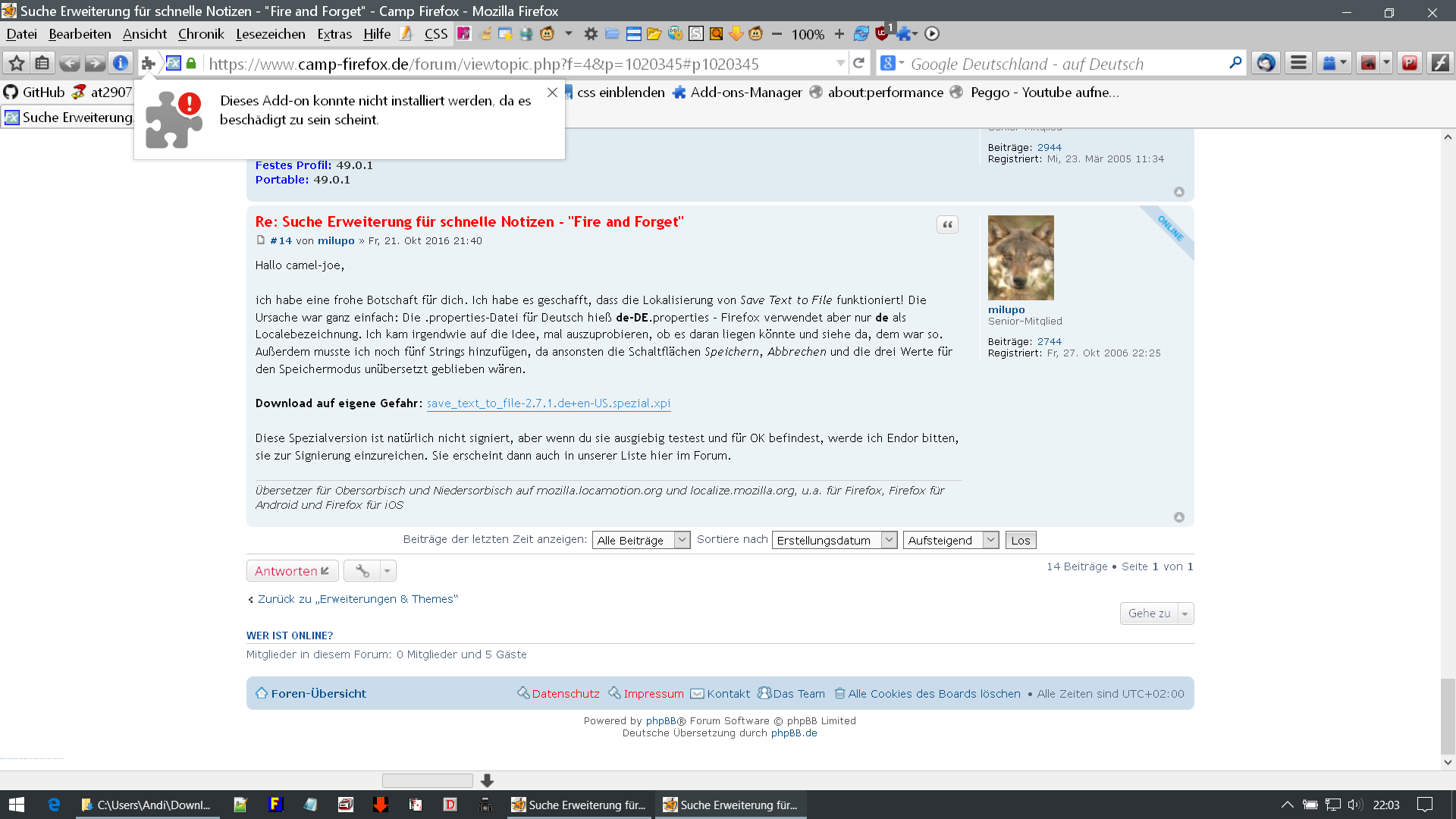Click the zoom in plus icon
Image resolution: width=1456 pixels, height=819 pixels.
[839, 34]
